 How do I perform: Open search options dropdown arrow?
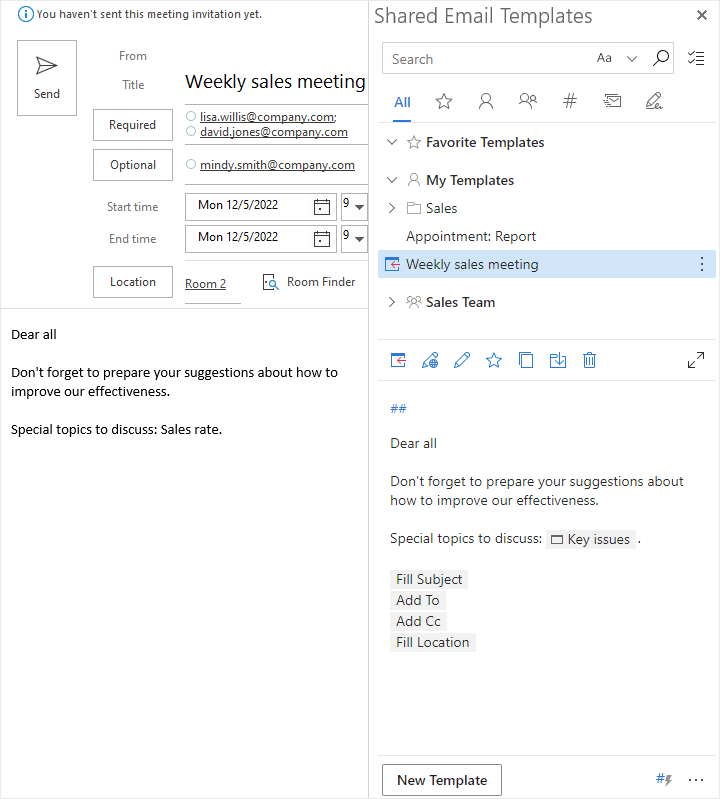click(x=632, y=59)
